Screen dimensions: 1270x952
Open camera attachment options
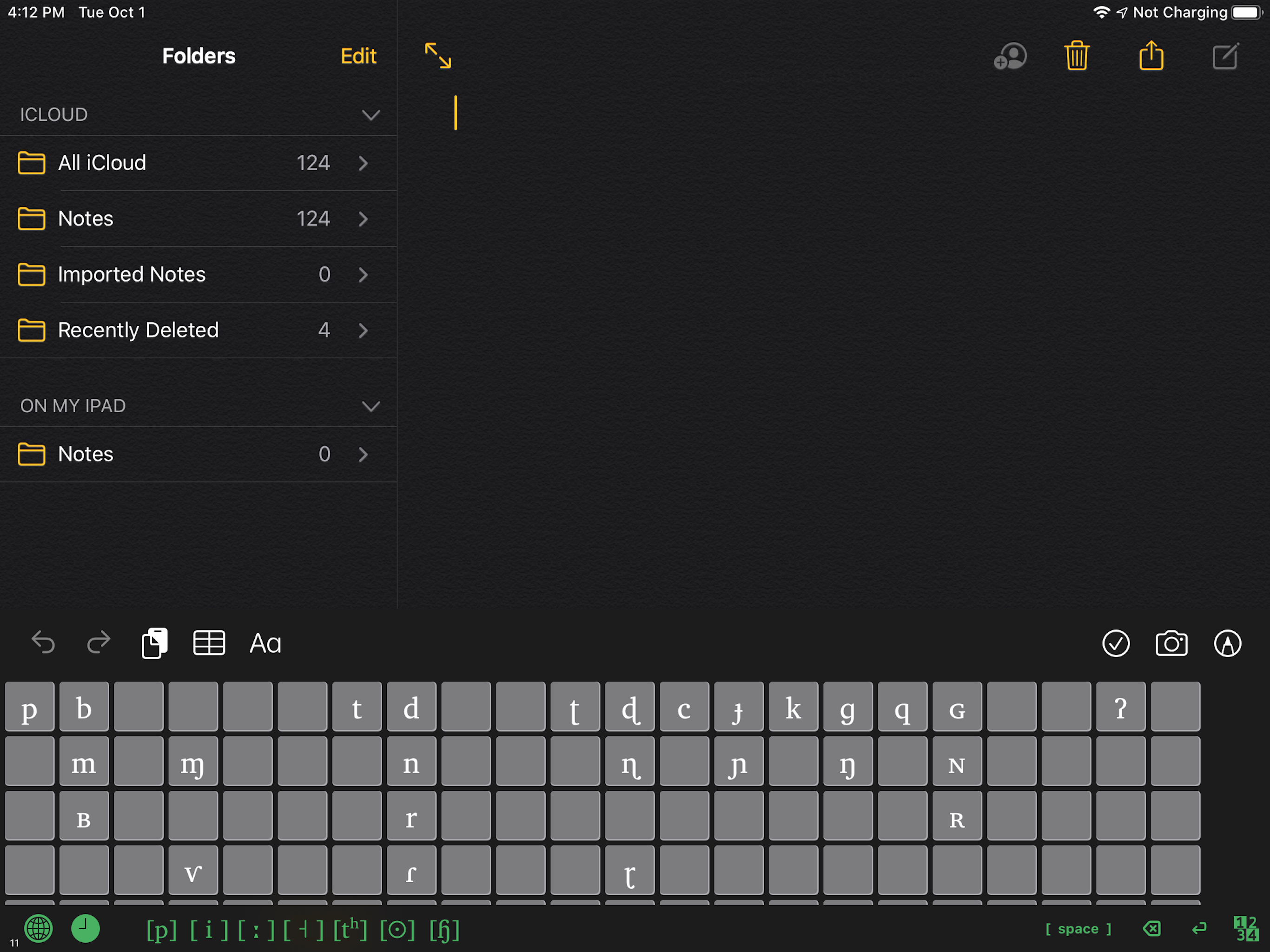click(1171, 643)
